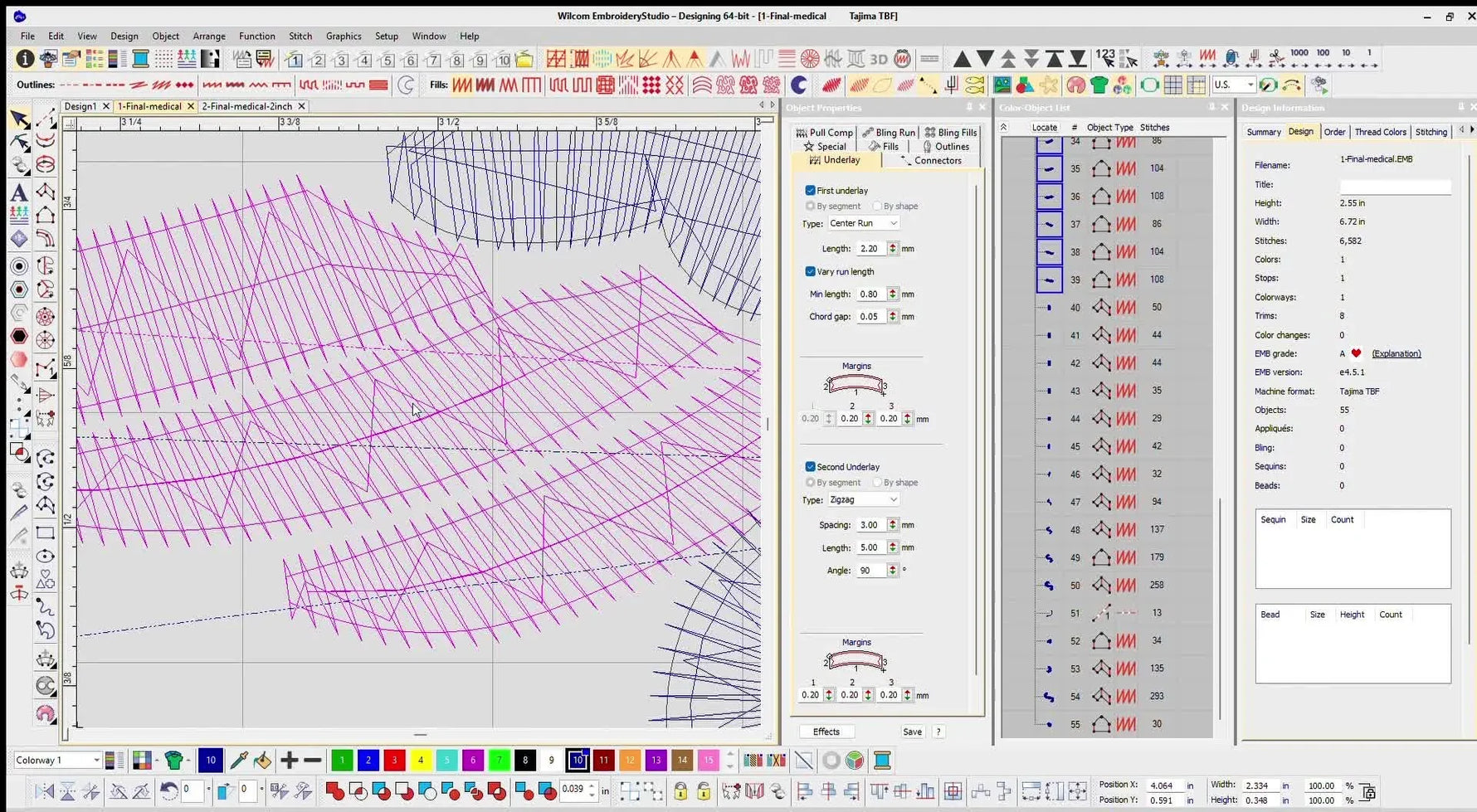Show the grid icon in toolbar
1477x812 pixels.
click(1172, 85)
